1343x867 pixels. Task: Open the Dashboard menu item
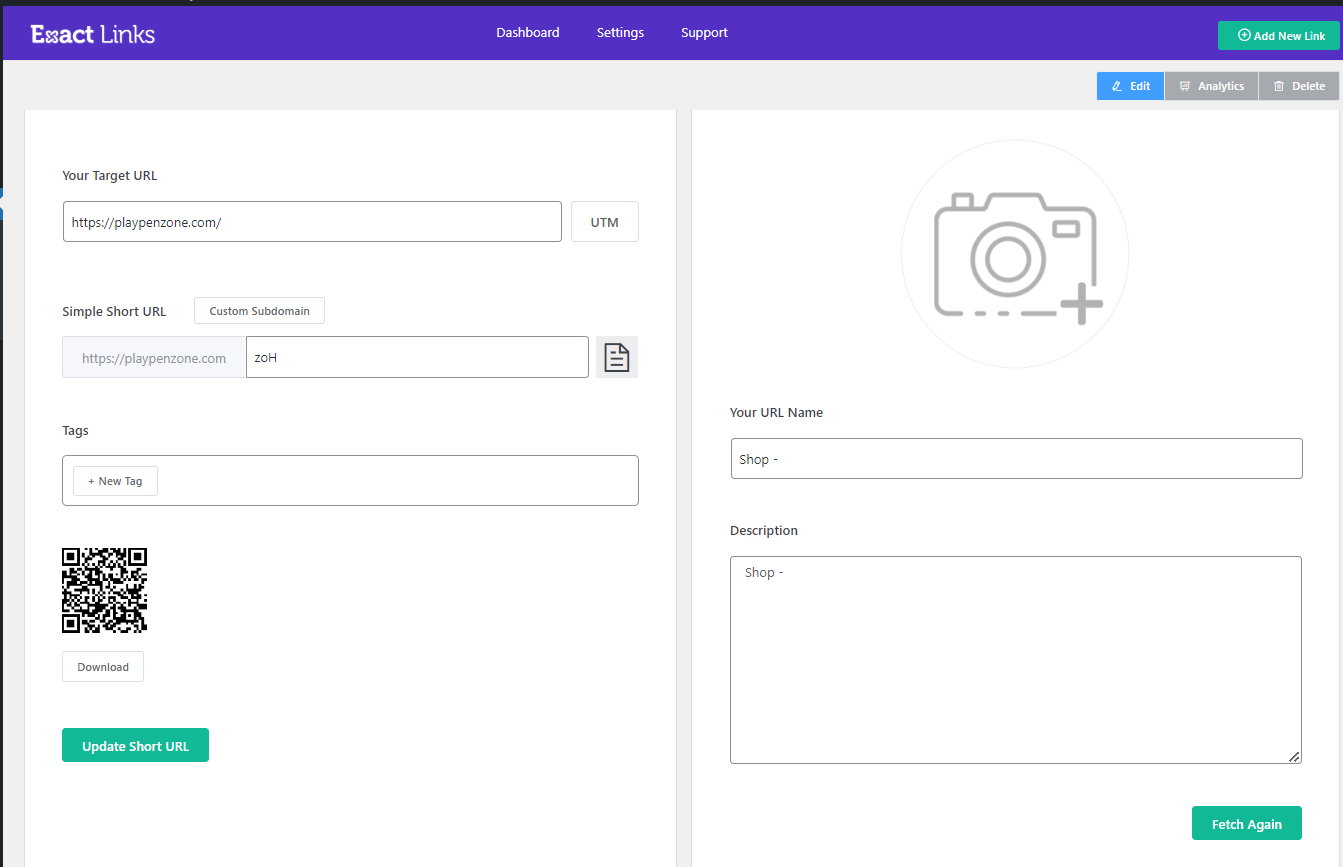pos(528,33)
